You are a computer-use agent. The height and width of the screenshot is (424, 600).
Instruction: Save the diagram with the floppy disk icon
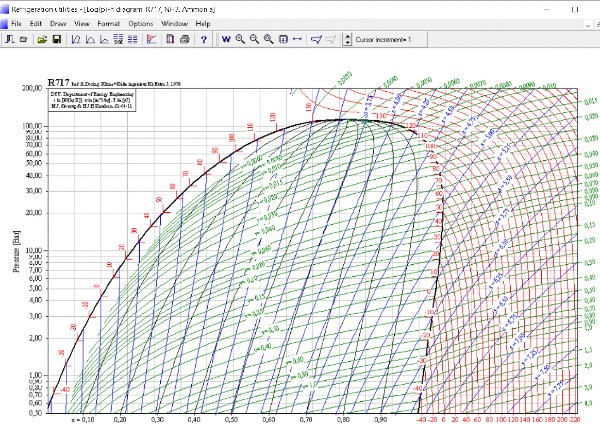57,39
